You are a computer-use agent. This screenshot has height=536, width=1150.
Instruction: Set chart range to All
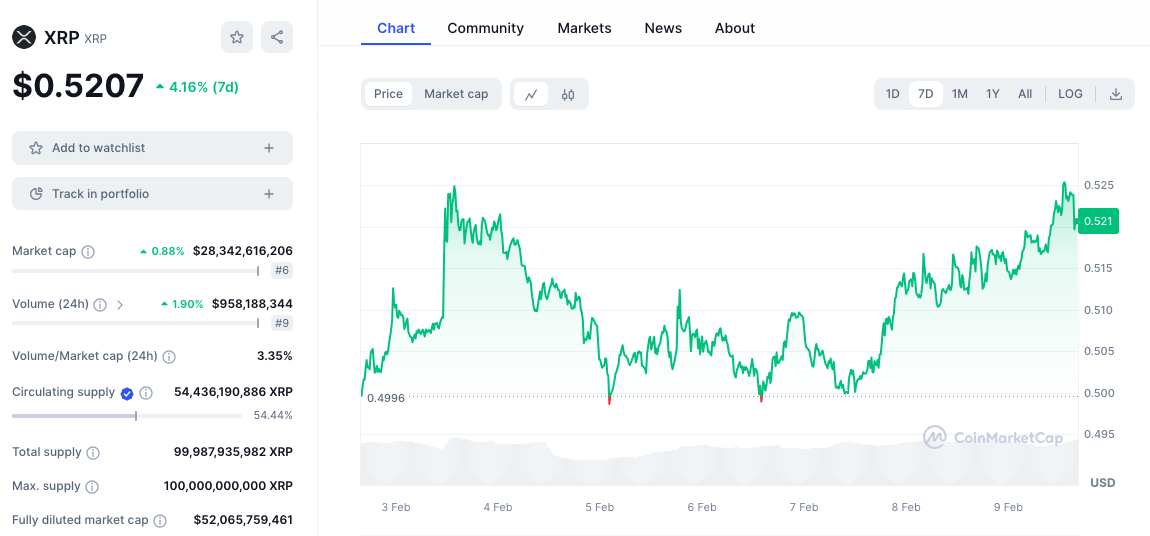pos(1025,94)
